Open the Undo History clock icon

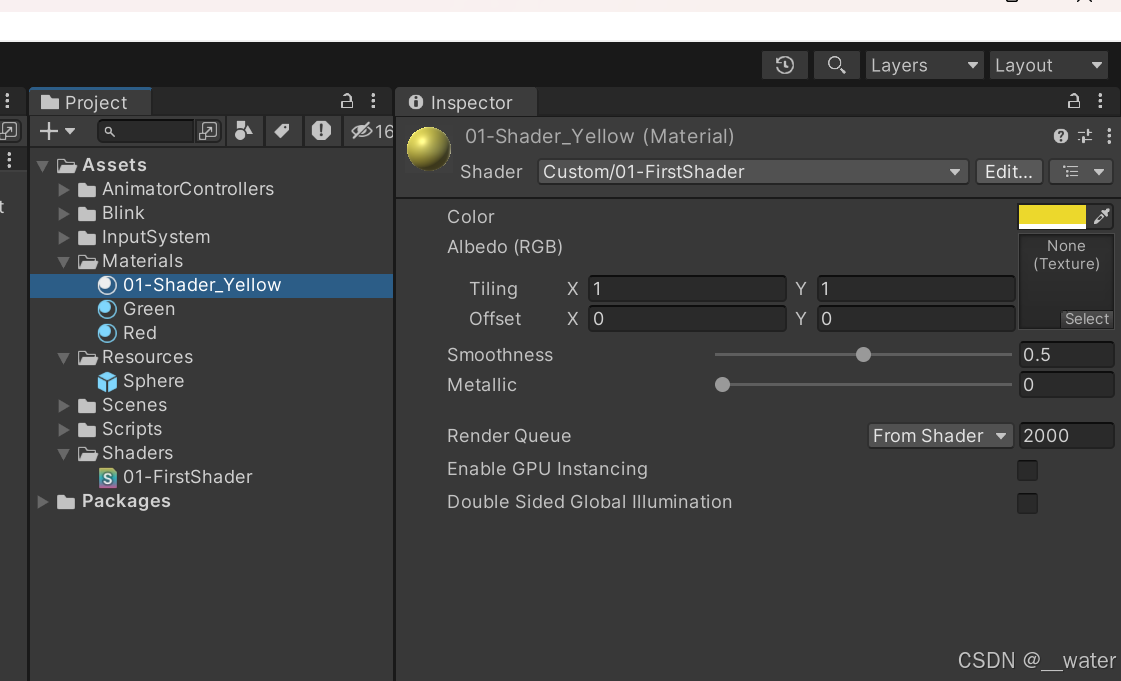tap(785, 65)
